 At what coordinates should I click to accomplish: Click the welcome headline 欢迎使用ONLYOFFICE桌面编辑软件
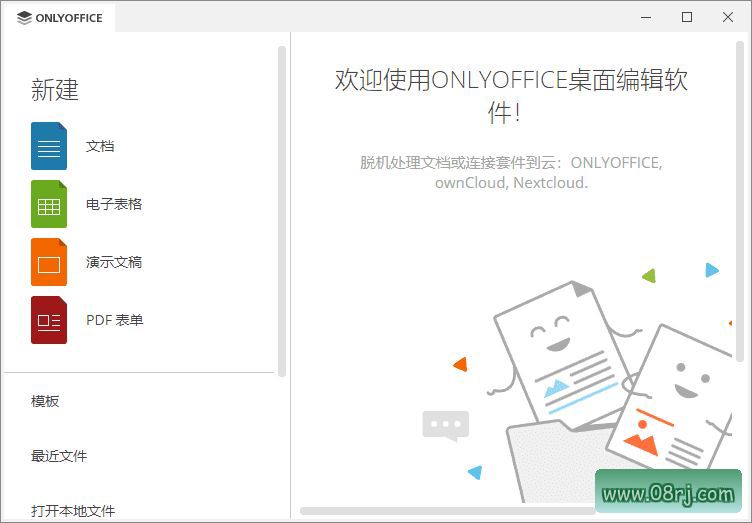pos(511,96)
